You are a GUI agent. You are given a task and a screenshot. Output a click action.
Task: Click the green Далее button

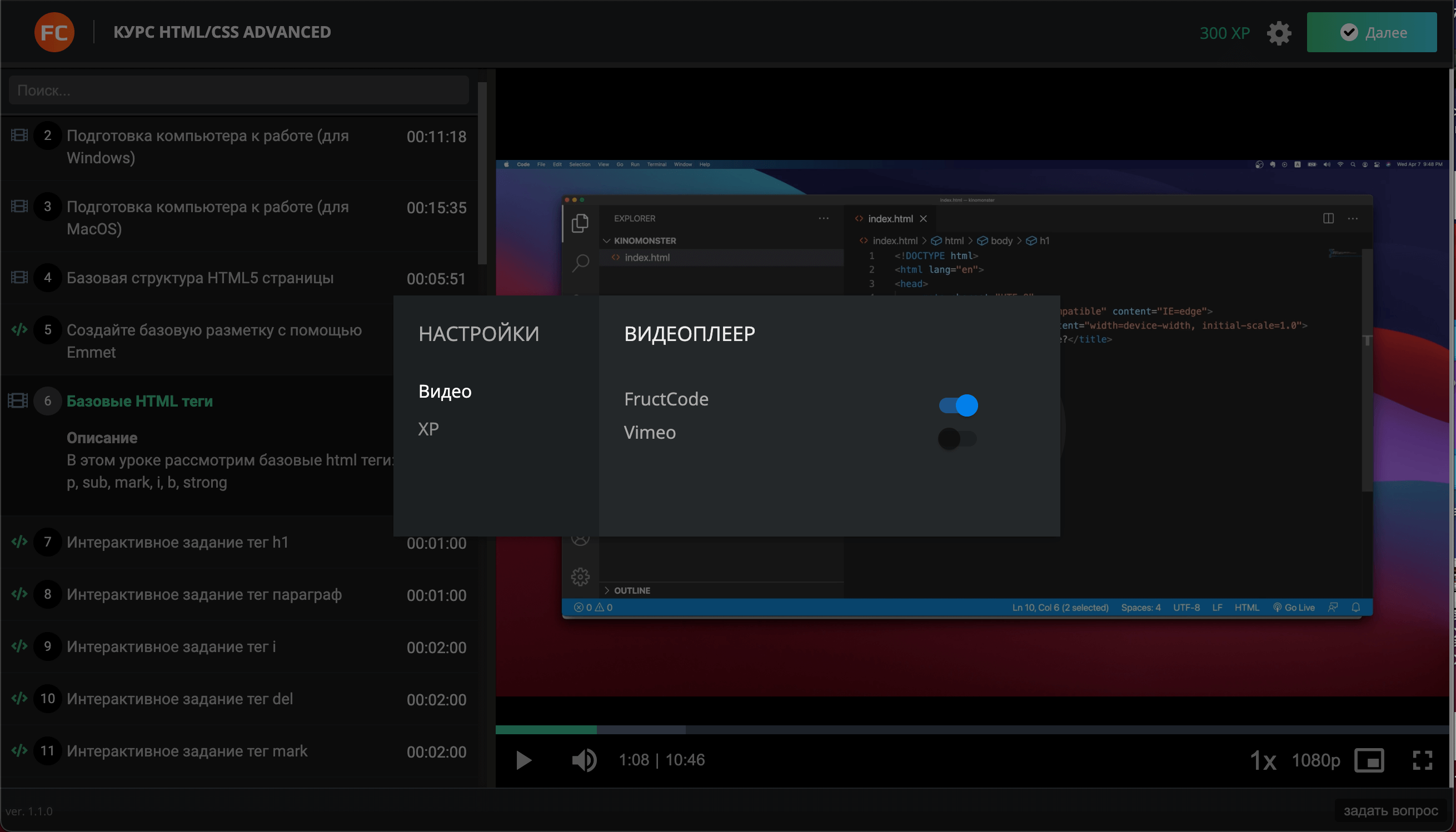click(x=1372, y=33)
